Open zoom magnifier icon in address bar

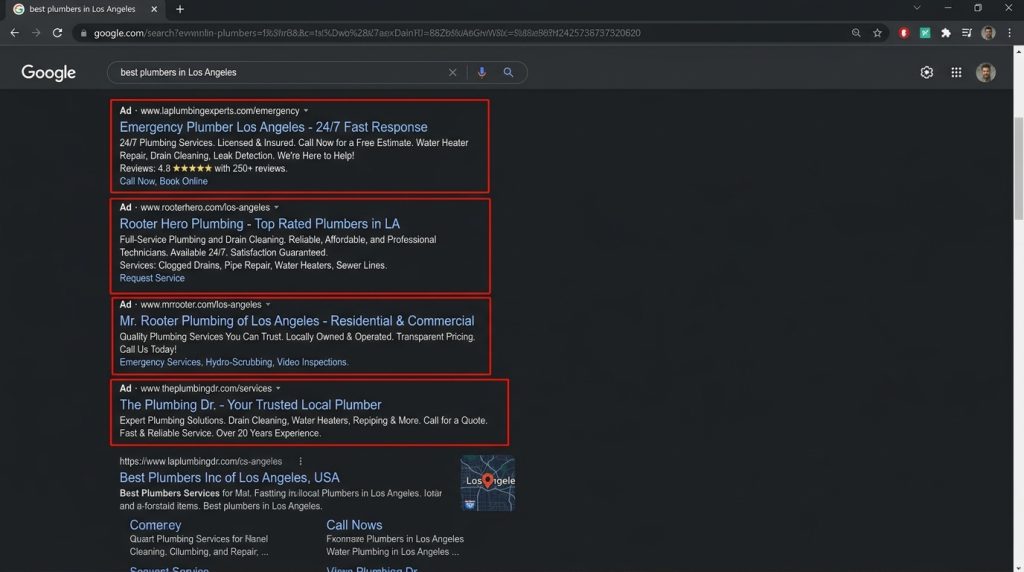856,33
